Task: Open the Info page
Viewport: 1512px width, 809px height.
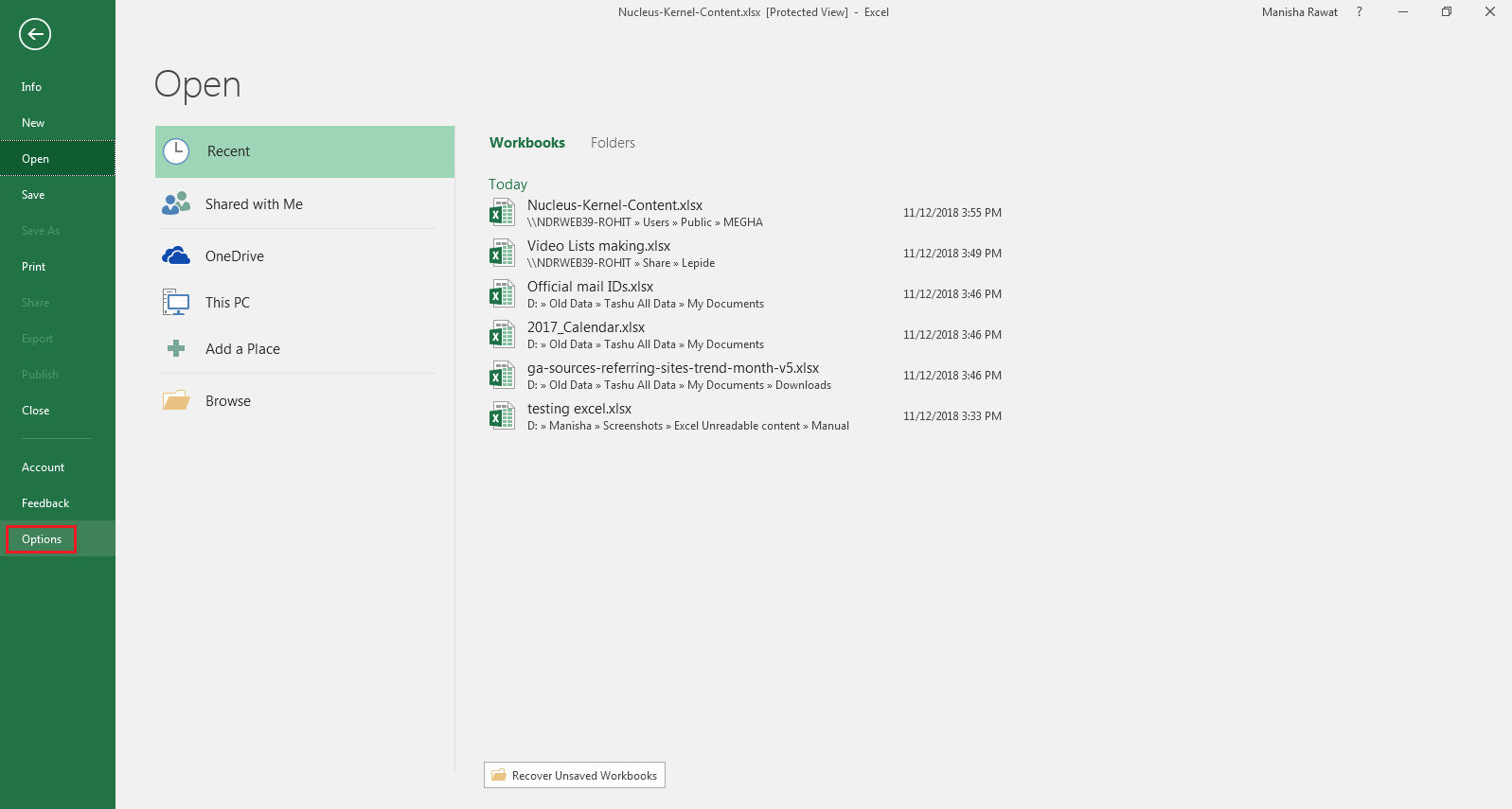Action: click(58, 87)
